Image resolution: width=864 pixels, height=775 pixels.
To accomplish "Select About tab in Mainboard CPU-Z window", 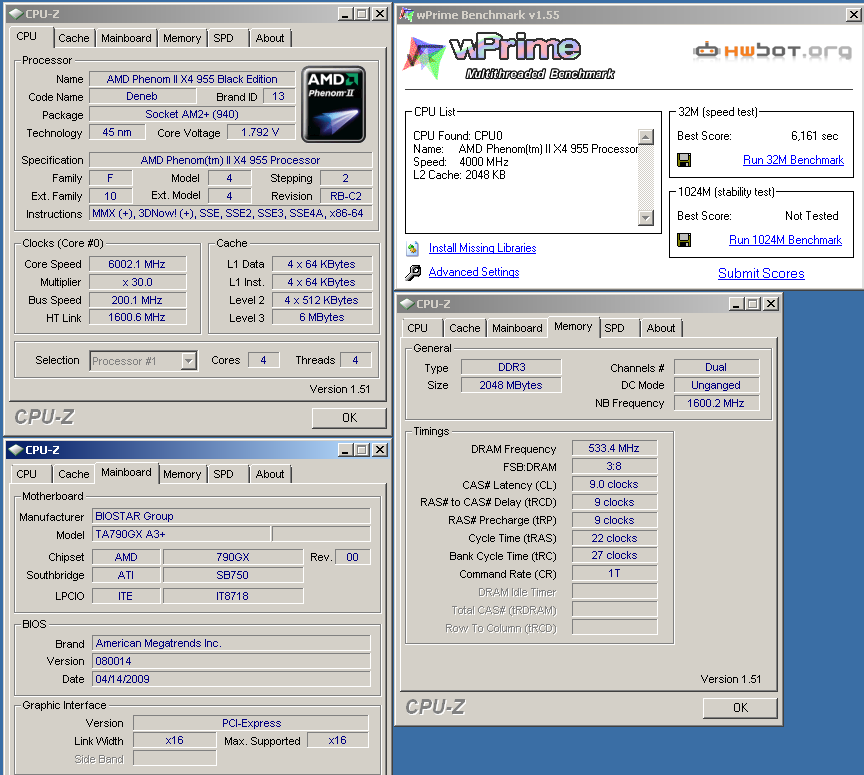I will click(269, 474).
